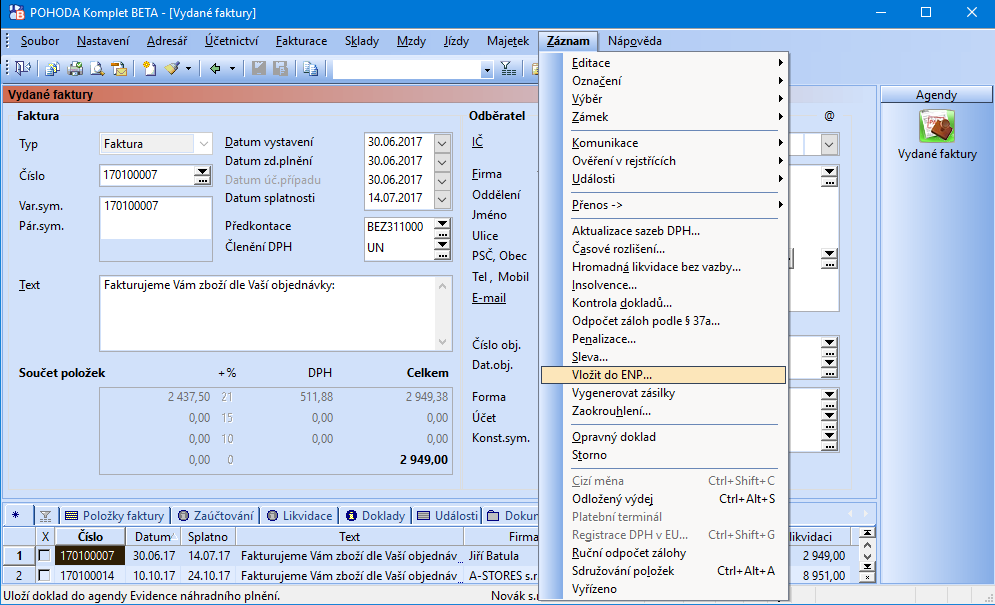Switch to Likvidace tab
The height and width of the screenshot is (605, 995).
pyautogui.click(x=300, y=515)
